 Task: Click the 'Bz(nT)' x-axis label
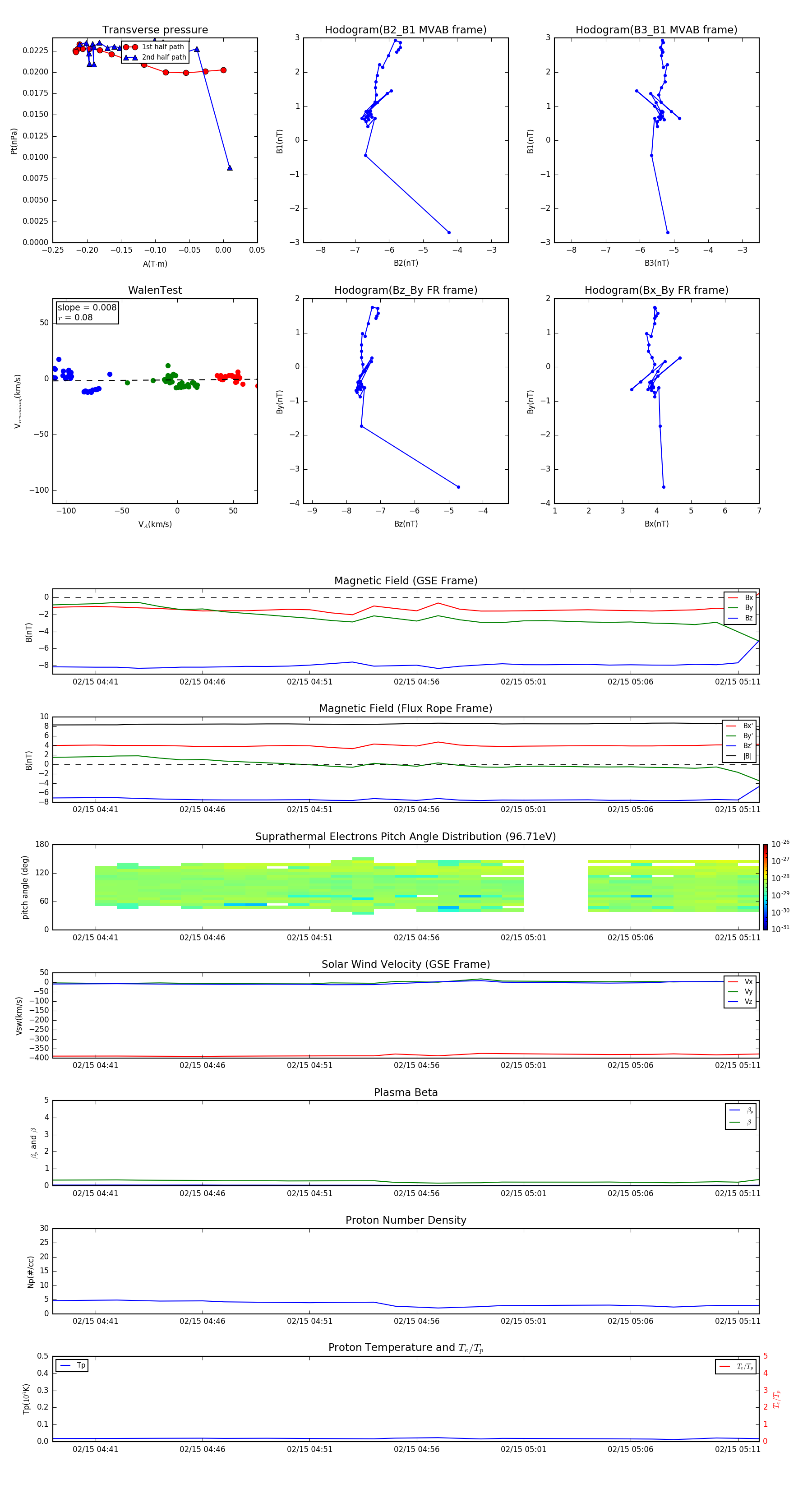pos(406,524)
